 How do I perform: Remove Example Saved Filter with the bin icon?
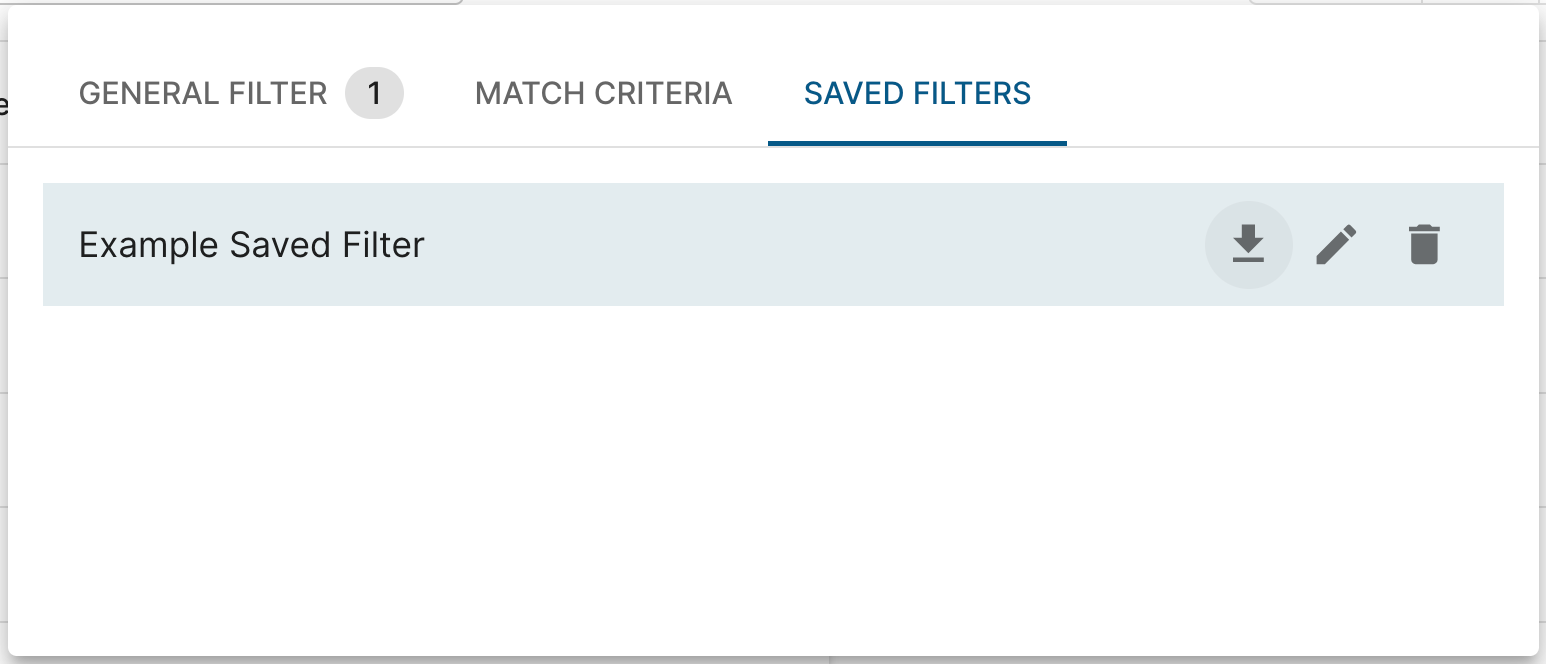click(x=1424, y=244)
